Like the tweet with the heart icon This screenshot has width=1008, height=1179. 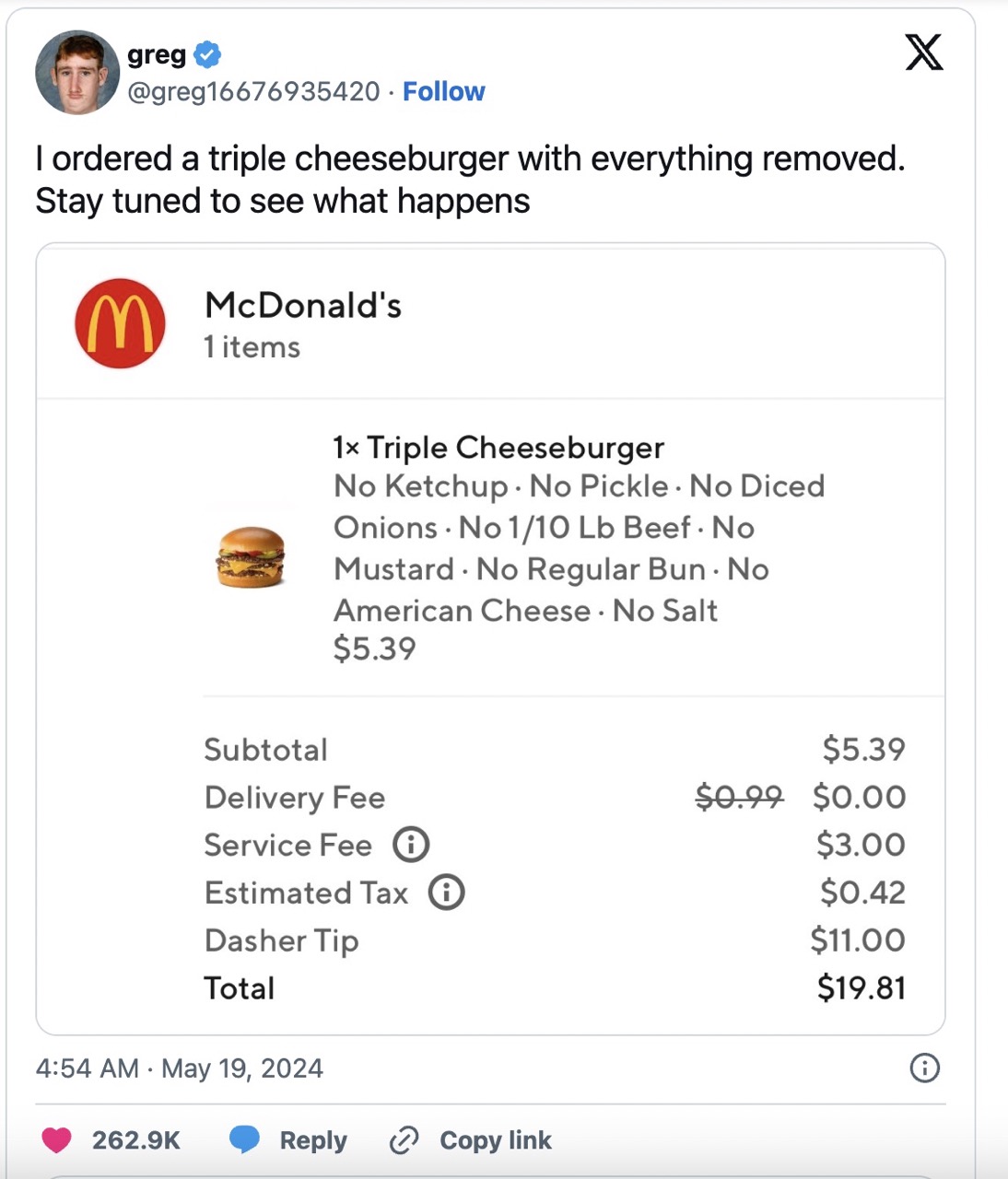click(x=57, y=1140)
